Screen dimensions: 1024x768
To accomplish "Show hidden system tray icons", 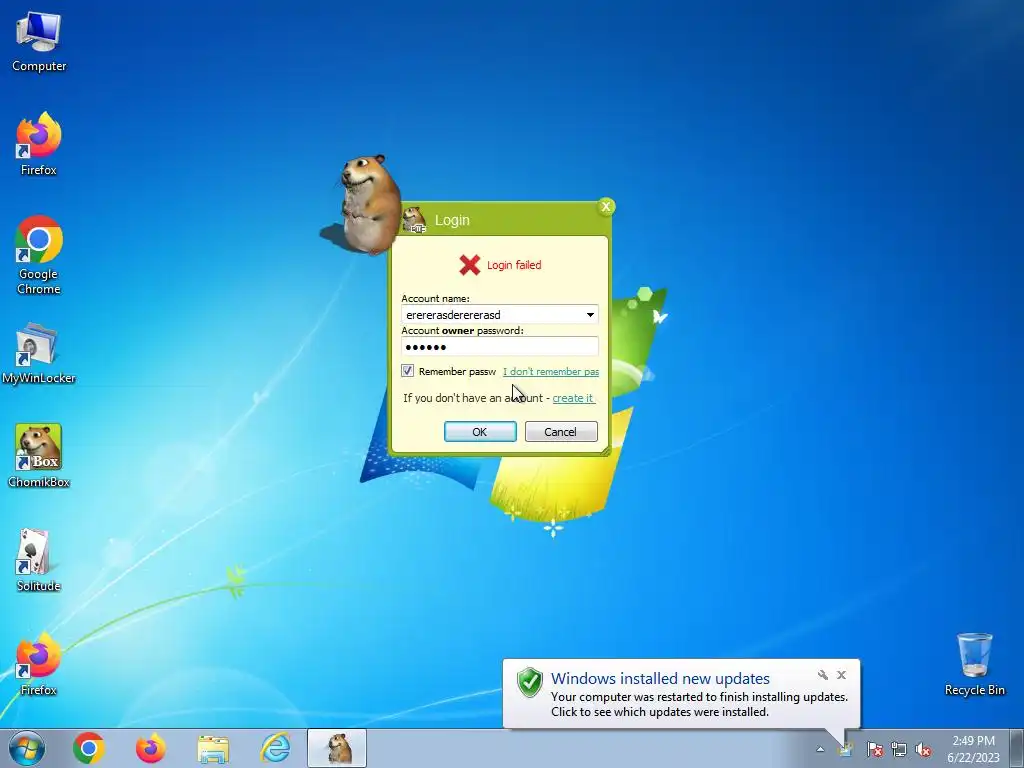I will (820, 749).
